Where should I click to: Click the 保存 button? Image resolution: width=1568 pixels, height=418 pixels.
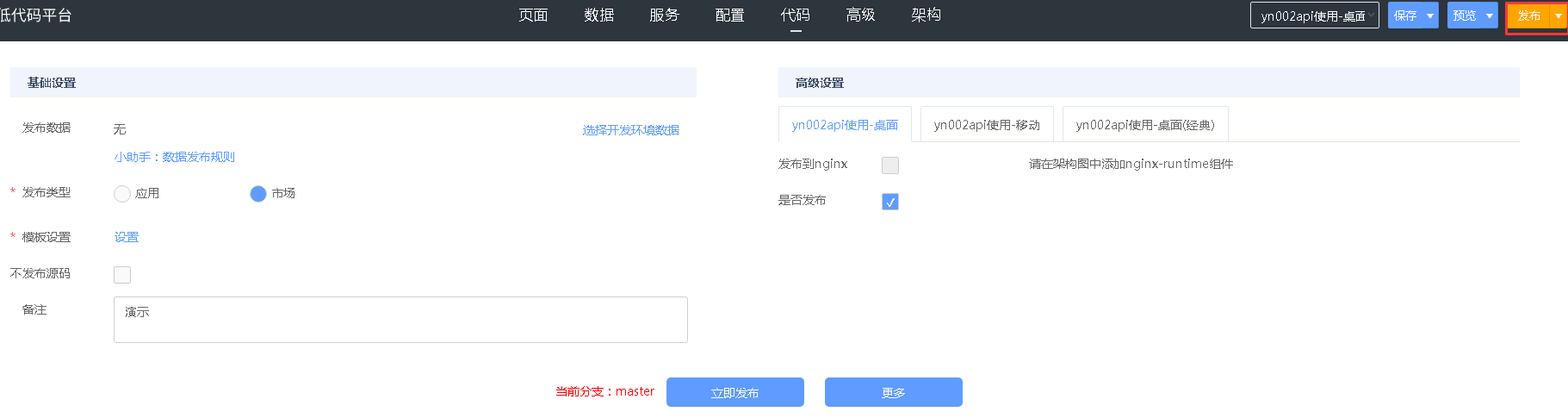click(x=1405, y=16)
